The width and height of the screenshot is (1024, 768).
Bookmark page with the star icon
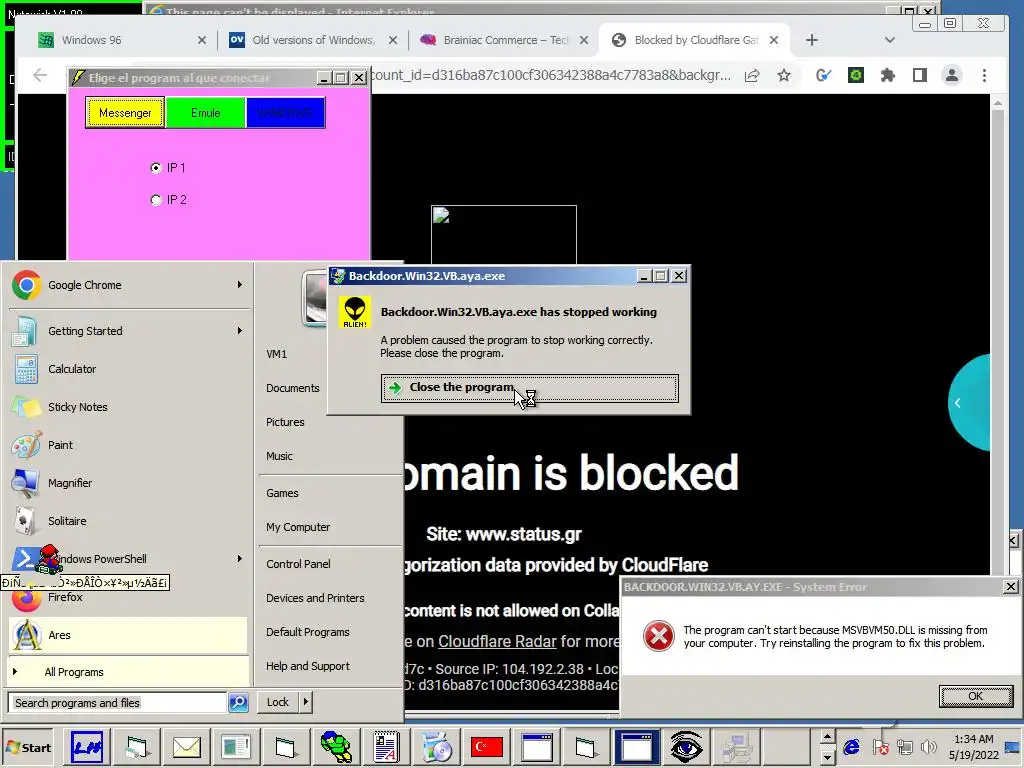click(784, 76)
